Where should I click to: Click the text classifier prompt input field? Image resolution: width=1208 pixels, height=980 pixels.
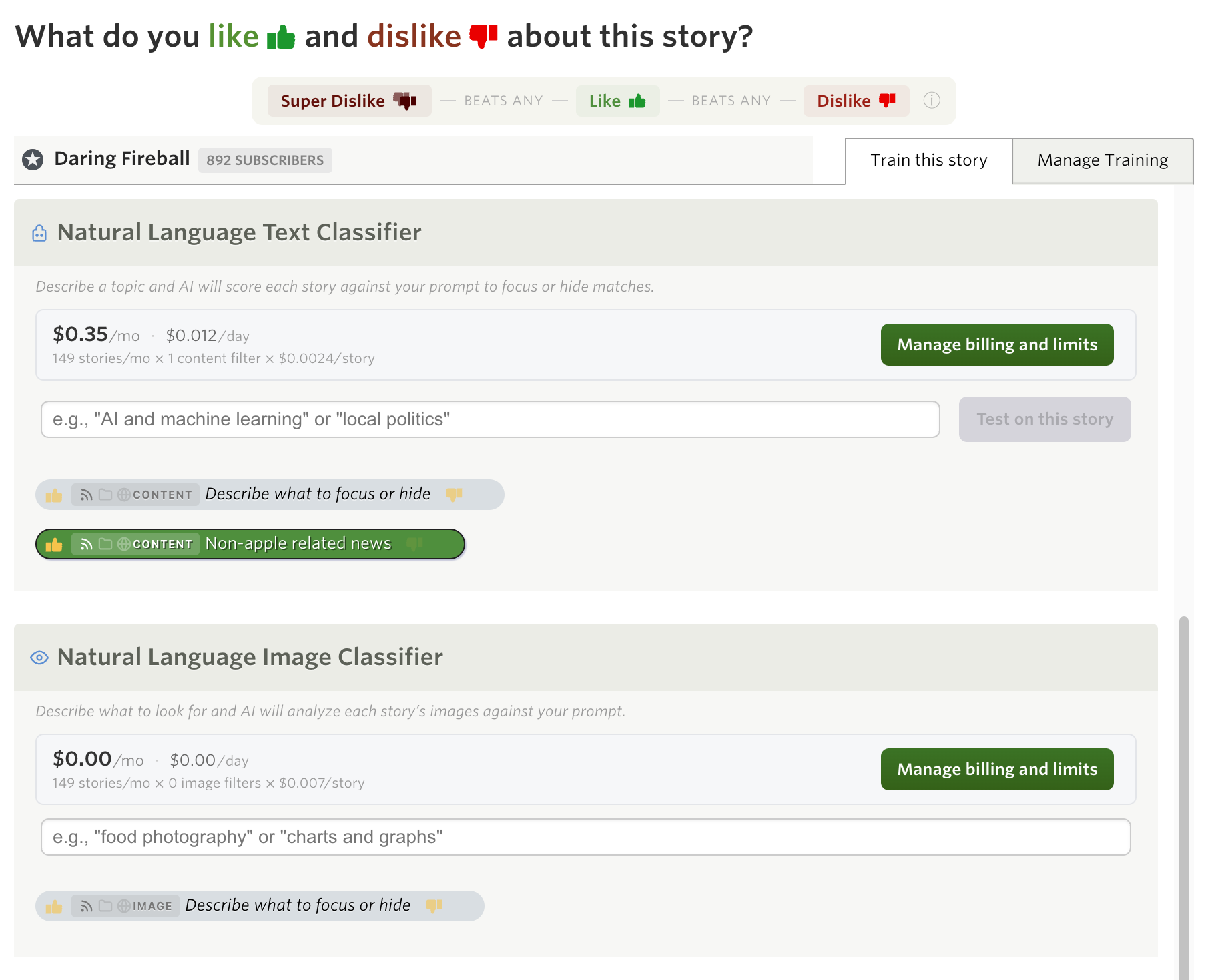(490, 419)
